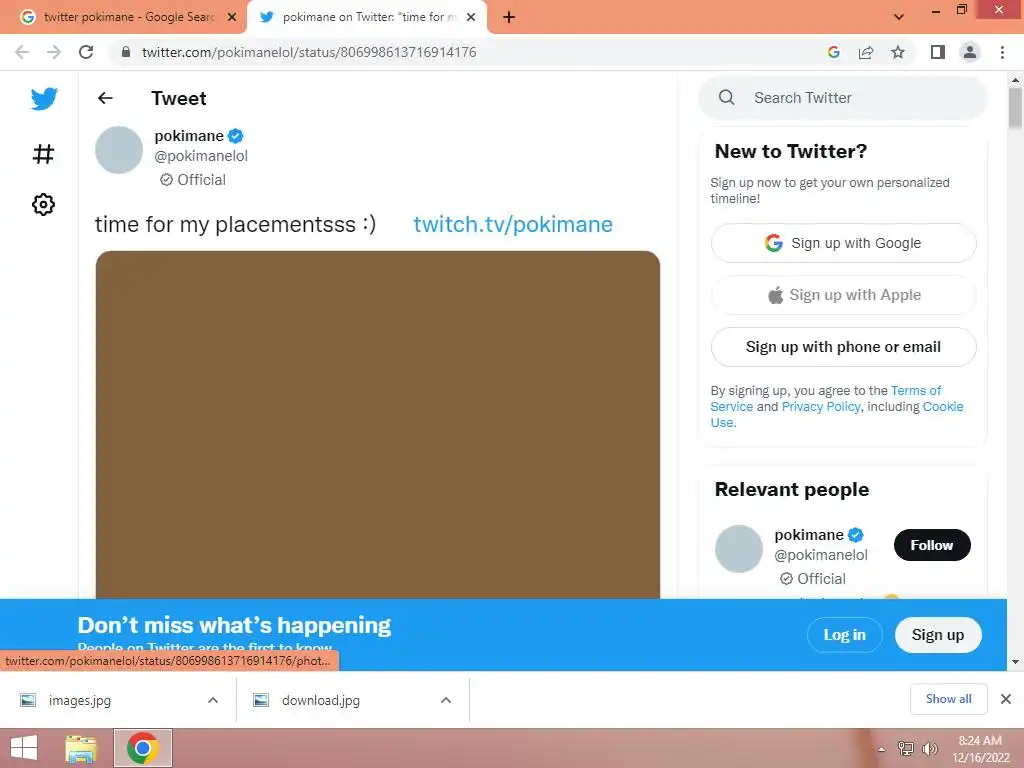Click the volume speaker tray icon

pos(929,749)
